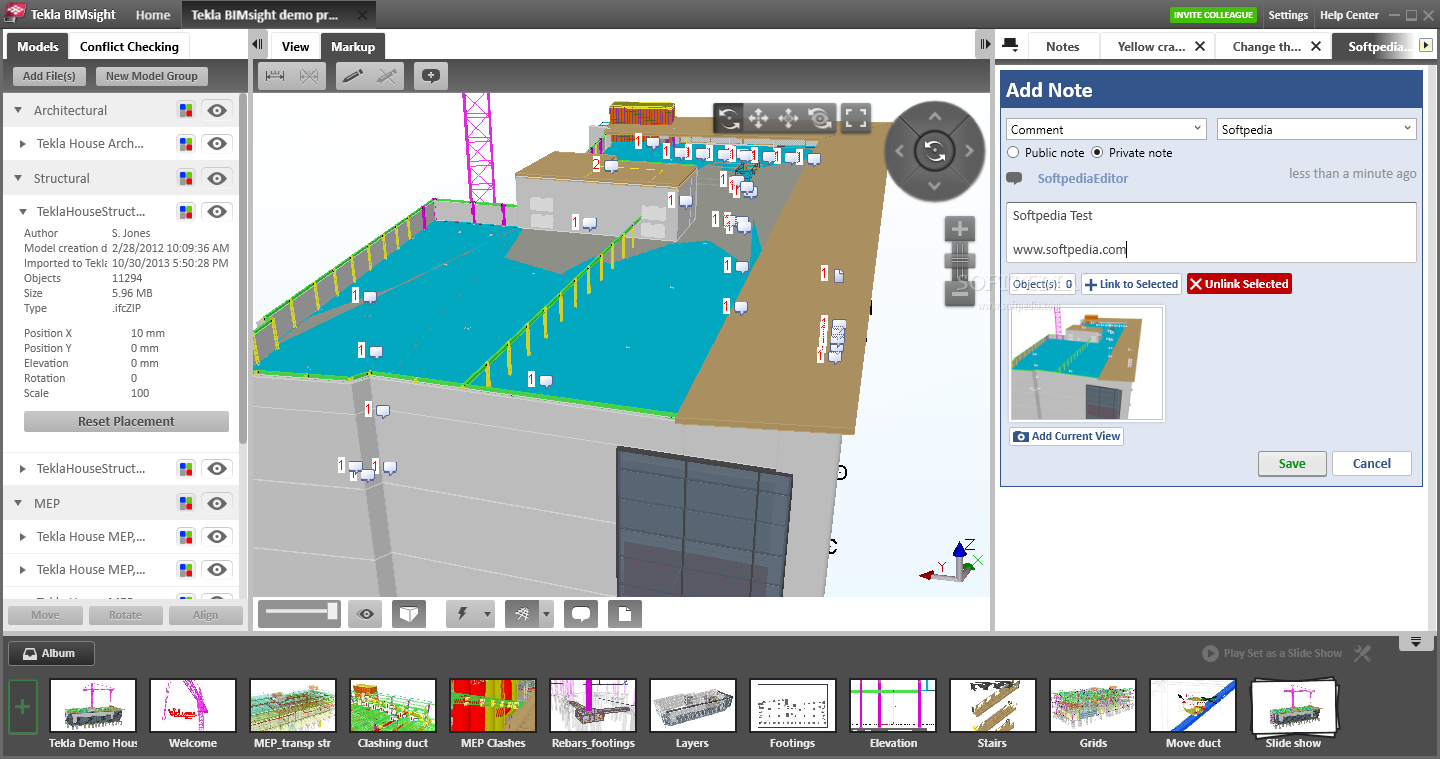The image size is (1440, 759).
Task: Toggle visibility of first Tekla House MEP model
Action: tap(218, 536)
